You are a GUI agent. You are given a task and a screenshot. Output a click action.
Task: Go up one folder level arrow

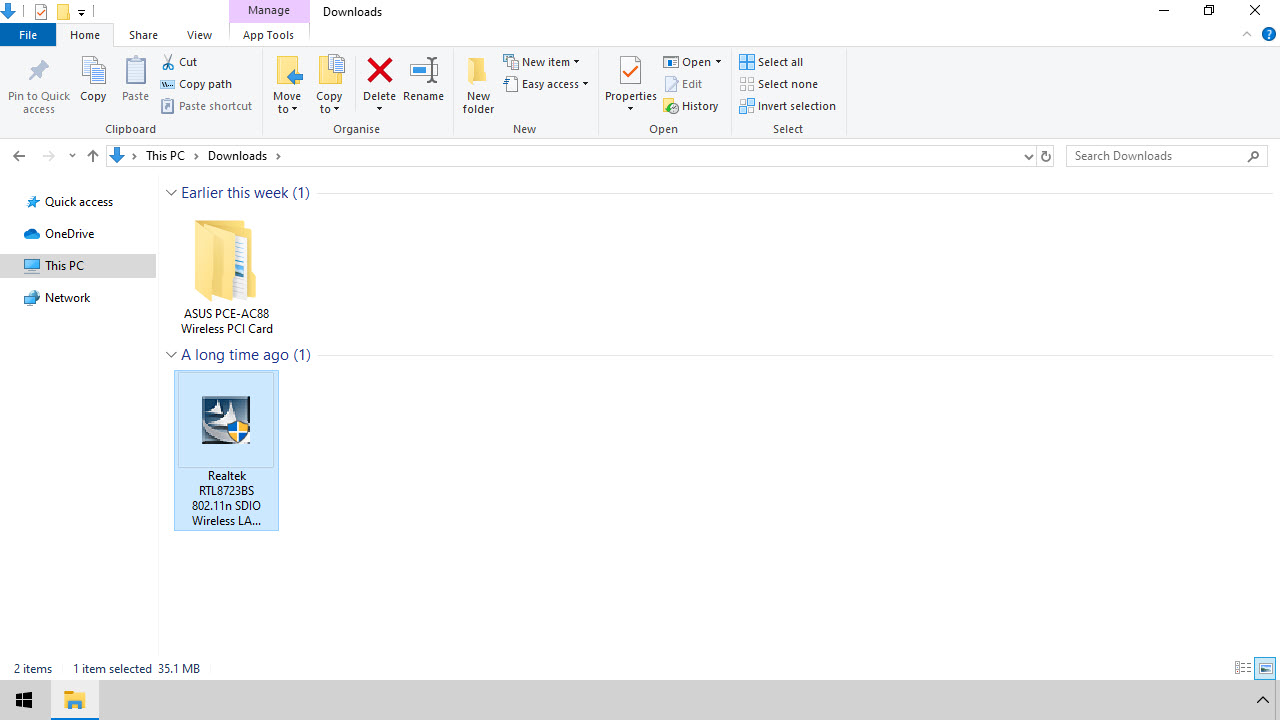point(93,156)
